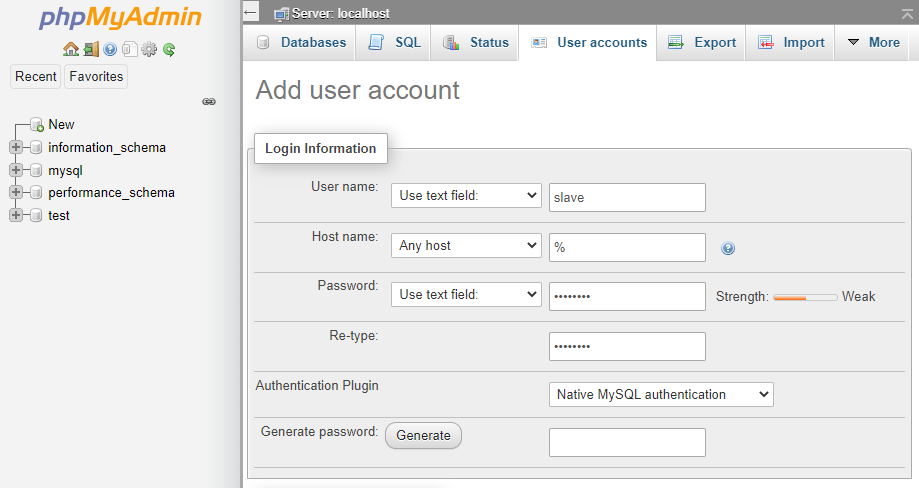Click the 'Authentication Plugin' label
This screenshot has width=919, height=488.
pos(317,385)
